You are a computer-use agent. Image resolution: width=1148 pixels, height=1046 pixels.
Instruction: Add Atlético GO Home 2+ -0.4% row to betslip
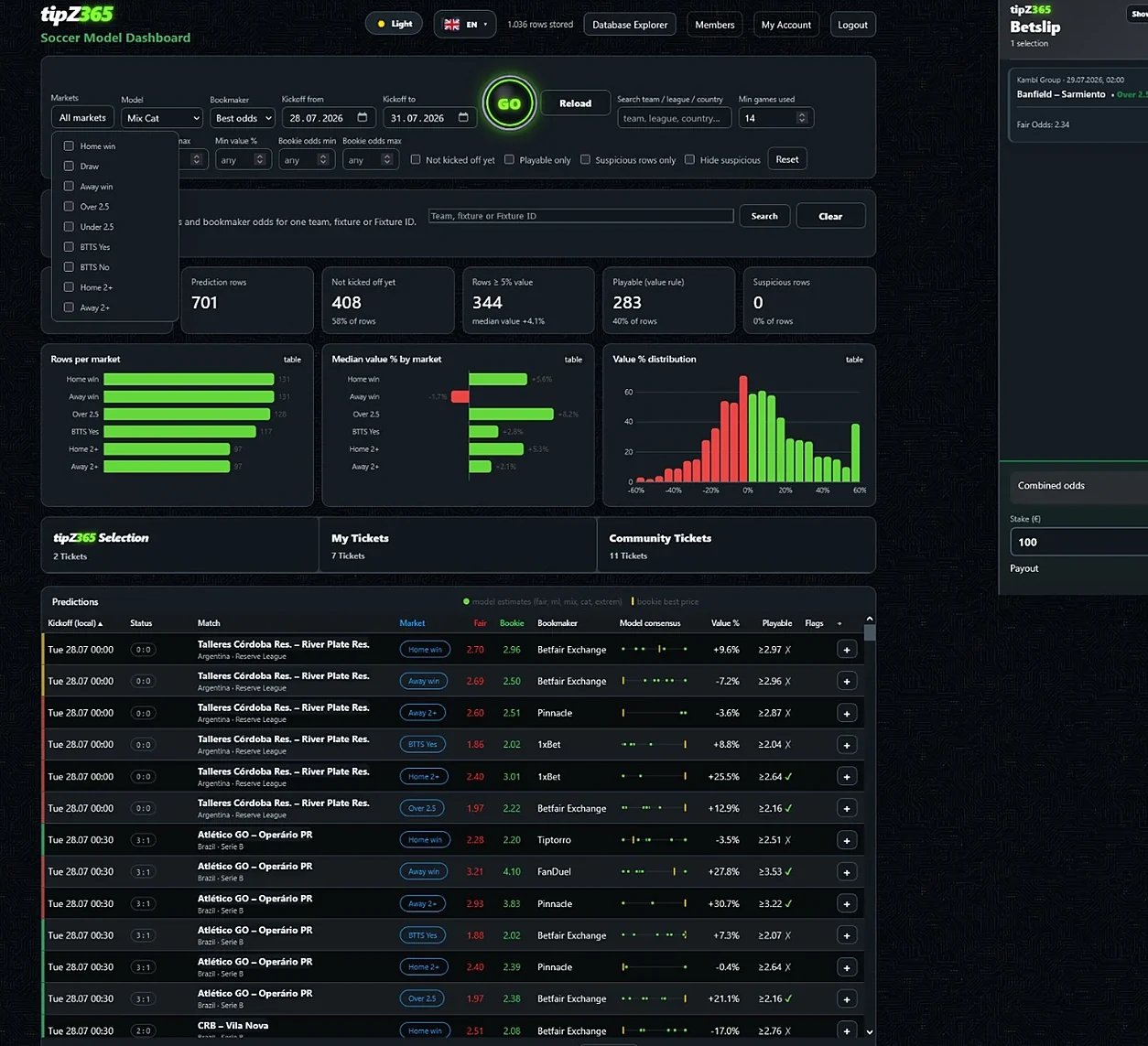click(x=847, y=967)
